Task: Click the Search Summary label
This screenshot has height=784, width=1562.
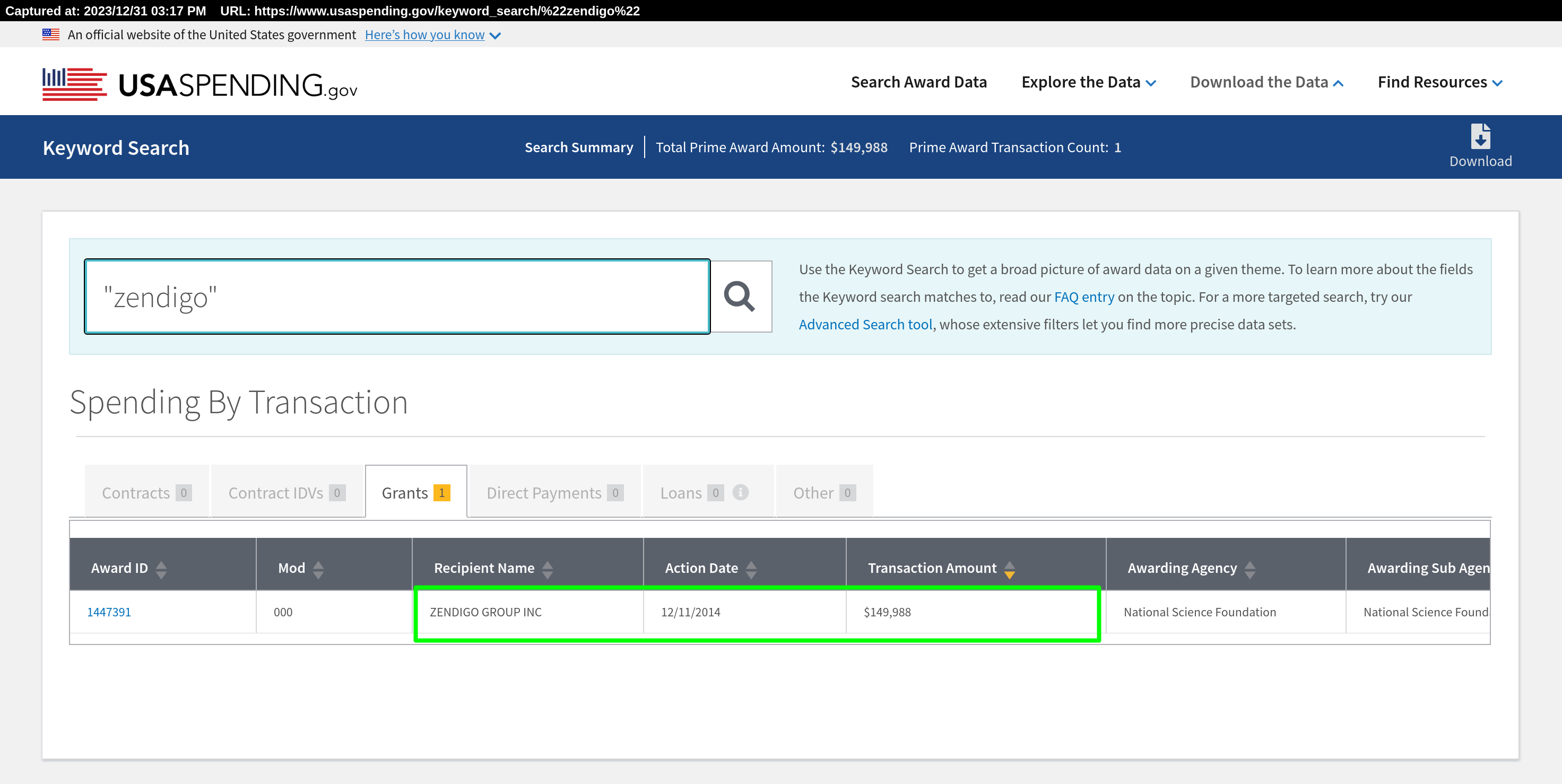Action: click(578, 147)
